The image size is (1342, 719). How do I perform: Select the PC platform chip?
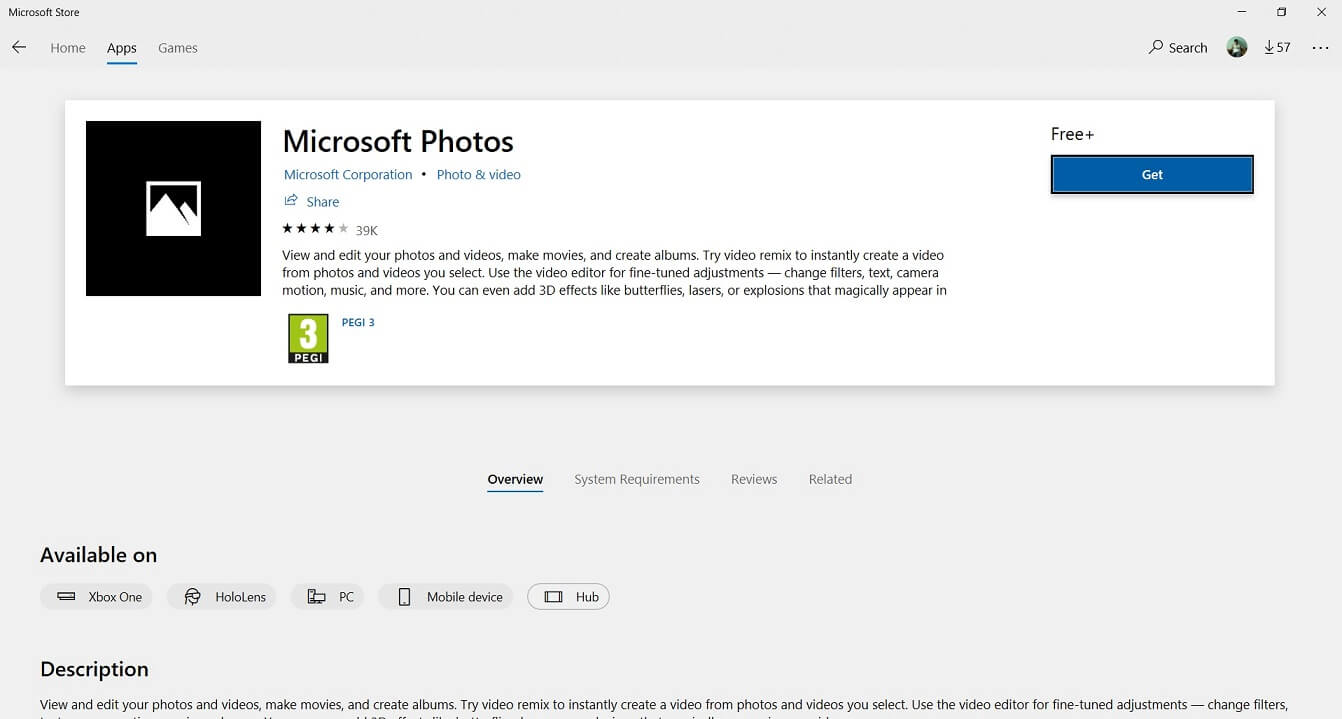(x=328, y=597)
